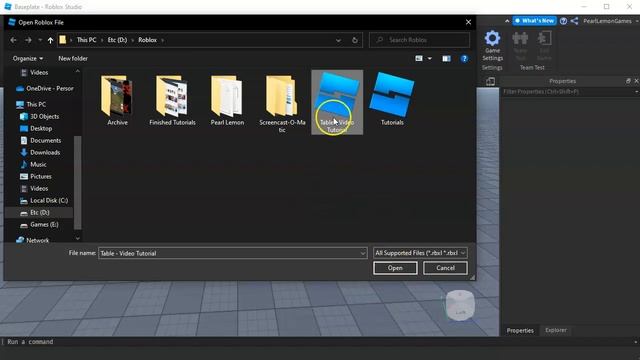Select OneDrive - Personal in sidebar

click(44, 88)
